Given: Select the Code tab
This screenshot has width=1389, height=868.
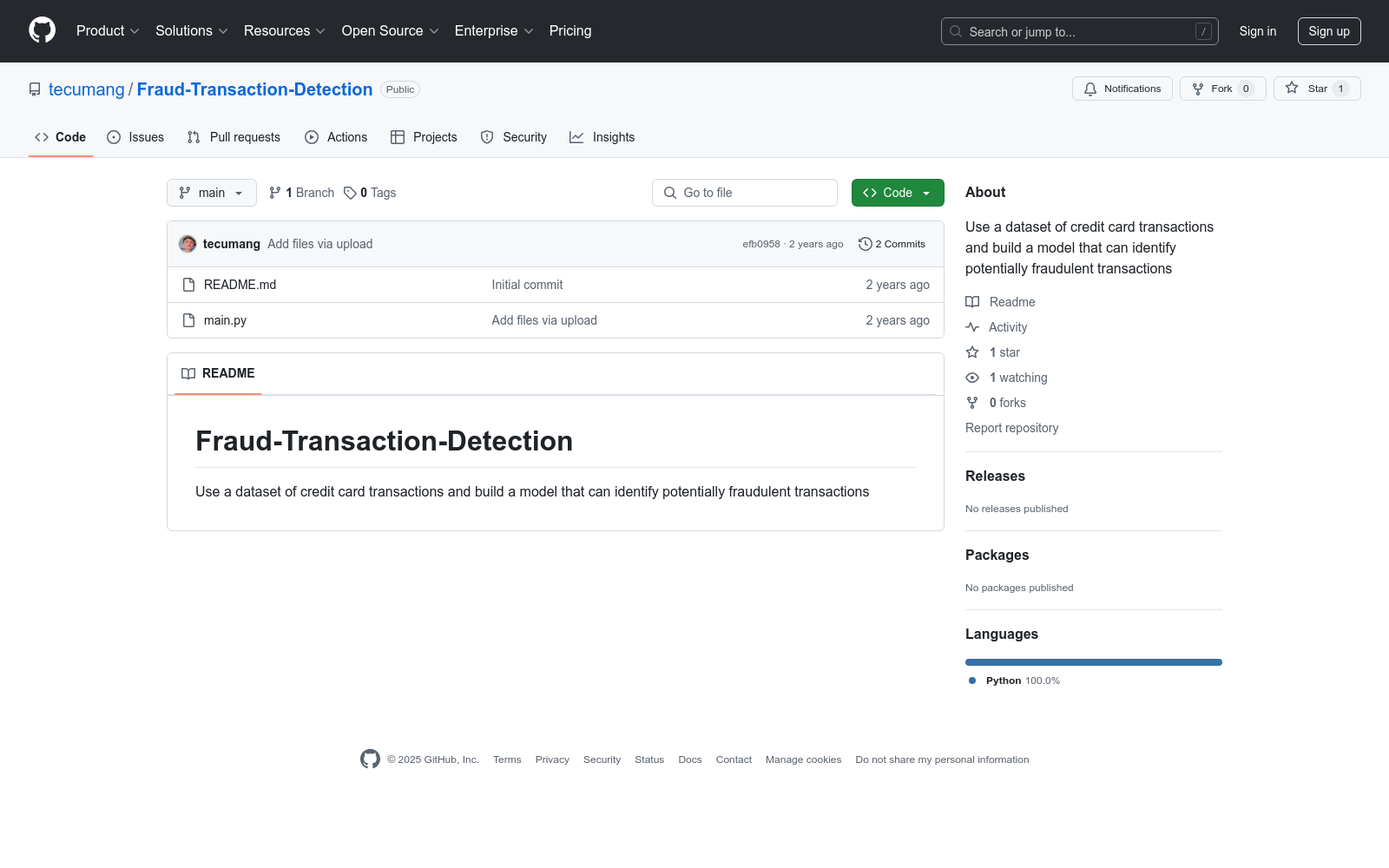Looking at the screenshot, I should [61, 137].
